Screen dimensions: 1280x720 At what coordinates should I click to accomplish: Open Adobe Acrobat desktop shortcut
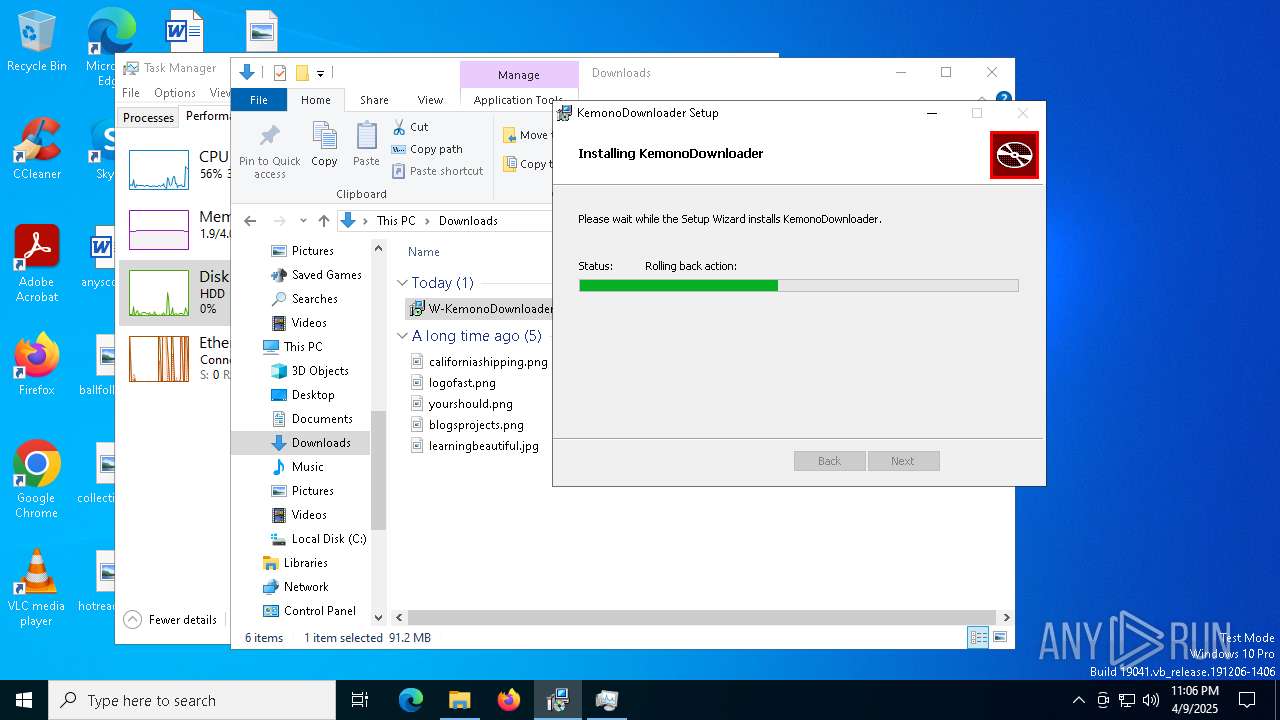[36, 263]
